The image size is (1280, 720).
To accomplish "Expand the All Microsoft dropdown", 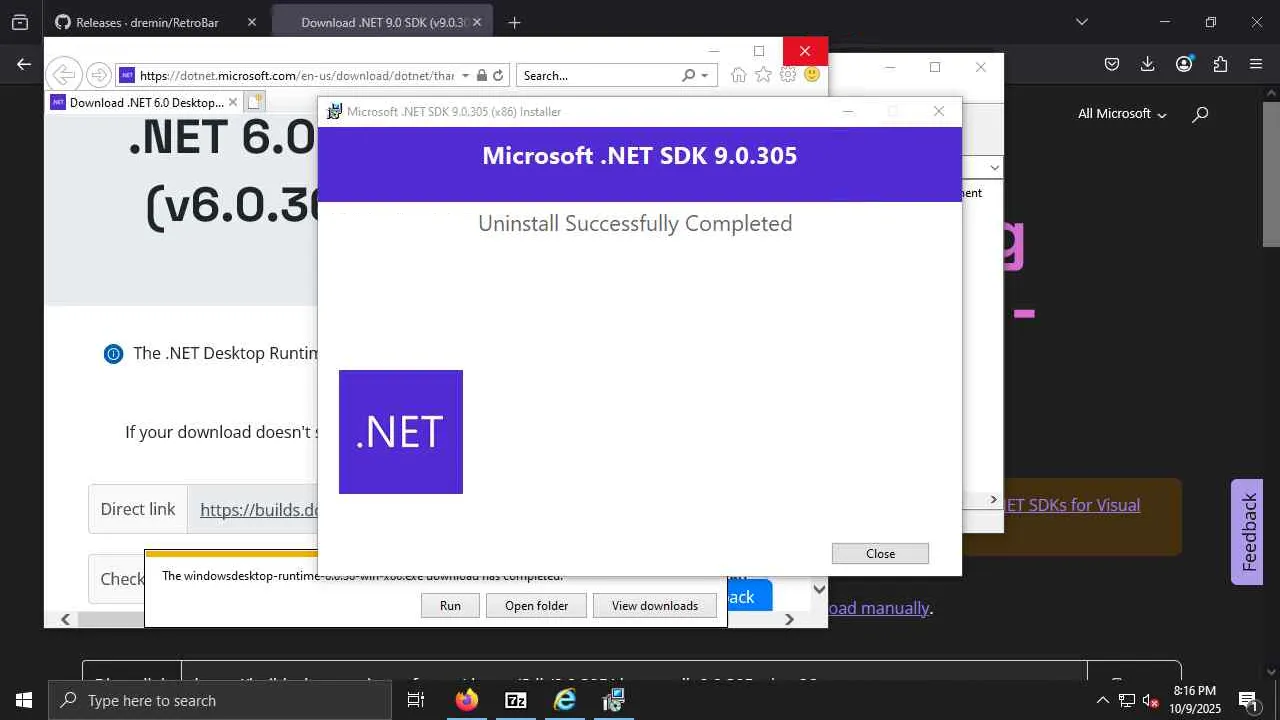I will pyautogui.click(x=1122, y=114).
